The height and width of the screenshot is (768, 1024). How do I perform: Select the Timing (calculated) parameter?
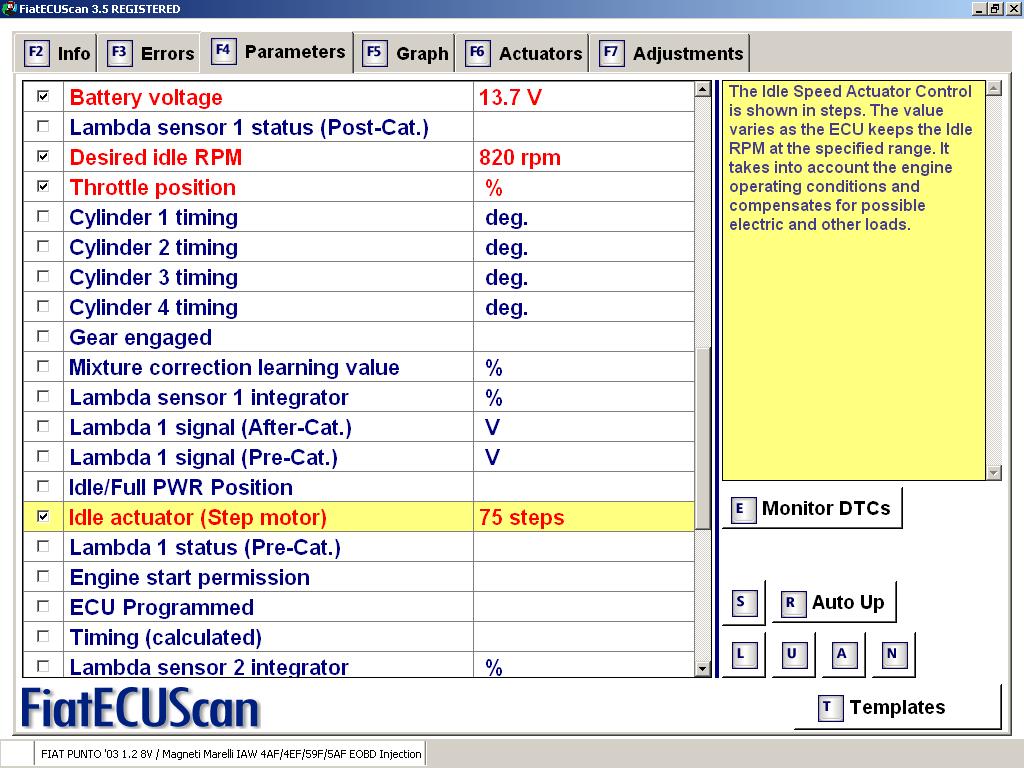pyautogui.click(x=359, y=637)
